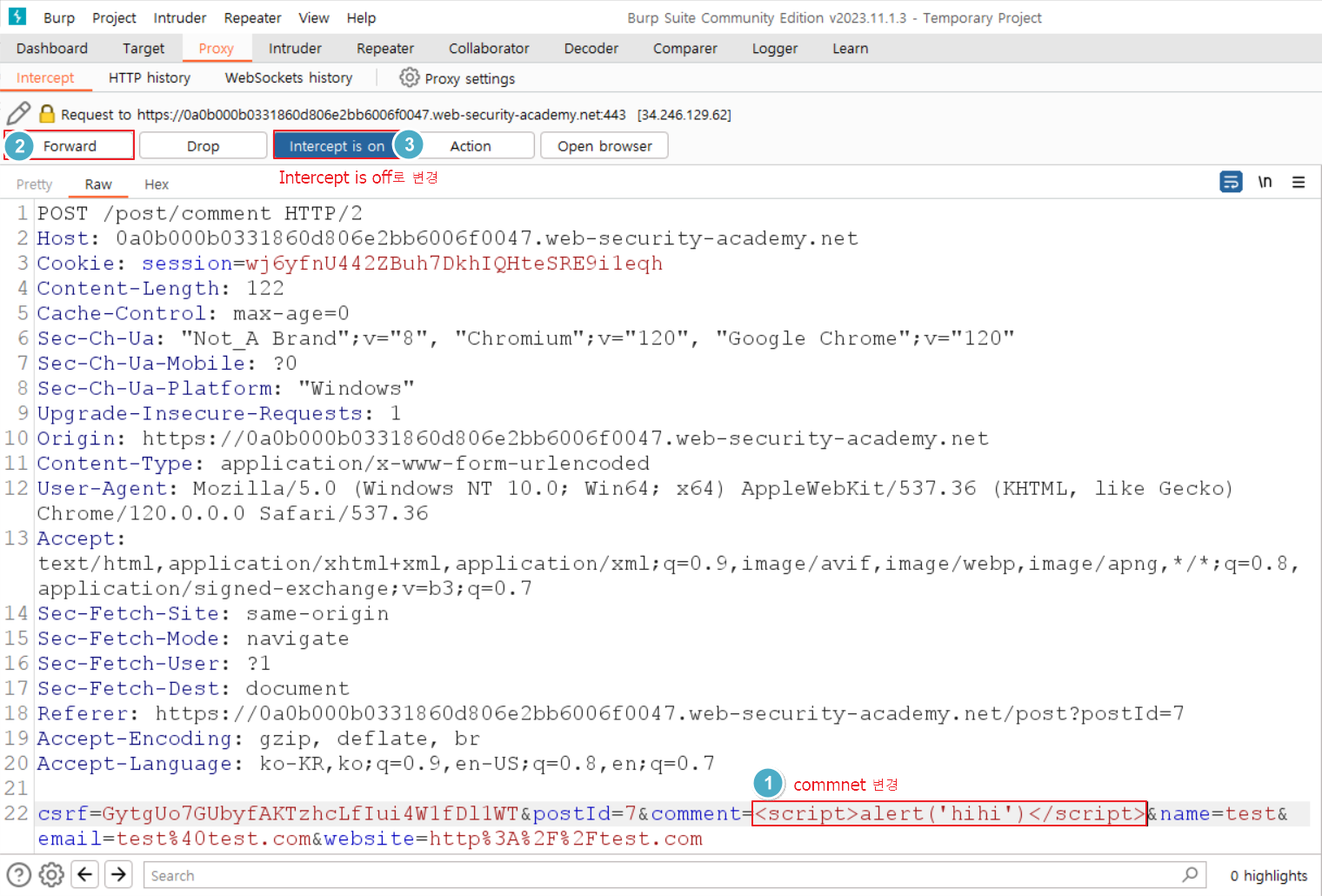Click the Accept-Language header line
1322x896 pixels.
(x=376, y=763)
